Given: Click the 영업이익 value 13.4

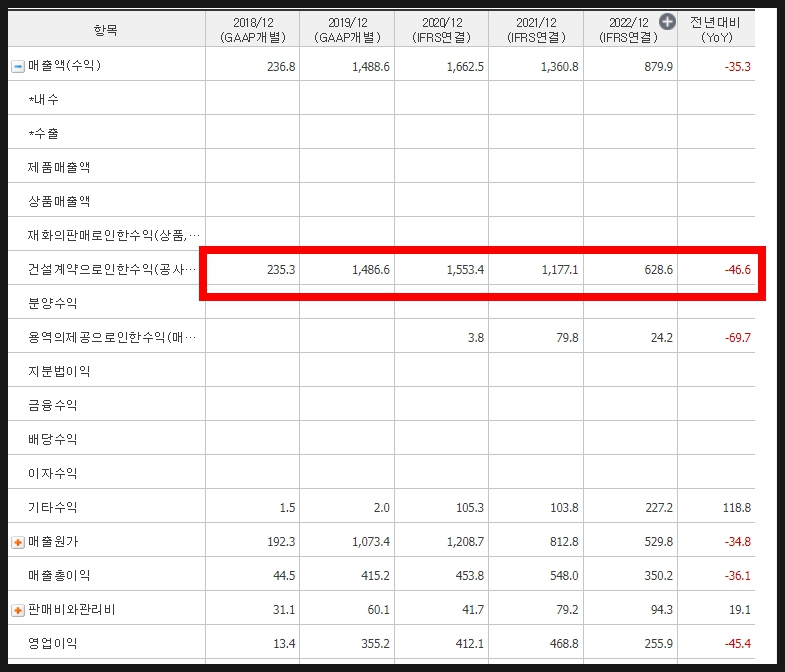Looking at the screenshot, I should pyautogui.click(x=284, y=644).
